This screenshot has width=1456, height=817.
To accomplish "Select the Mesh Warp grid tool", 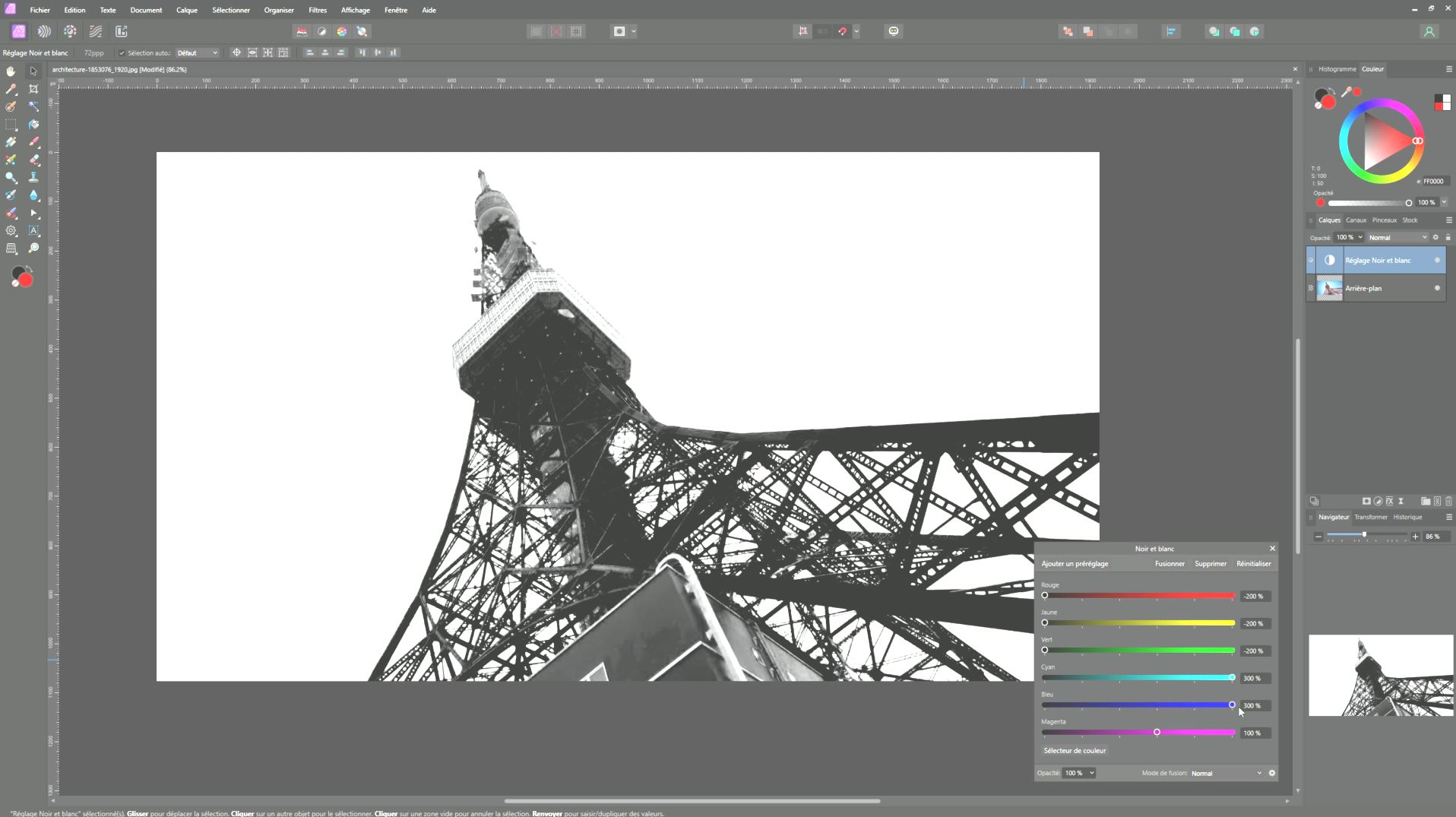I will coord(11,249).
